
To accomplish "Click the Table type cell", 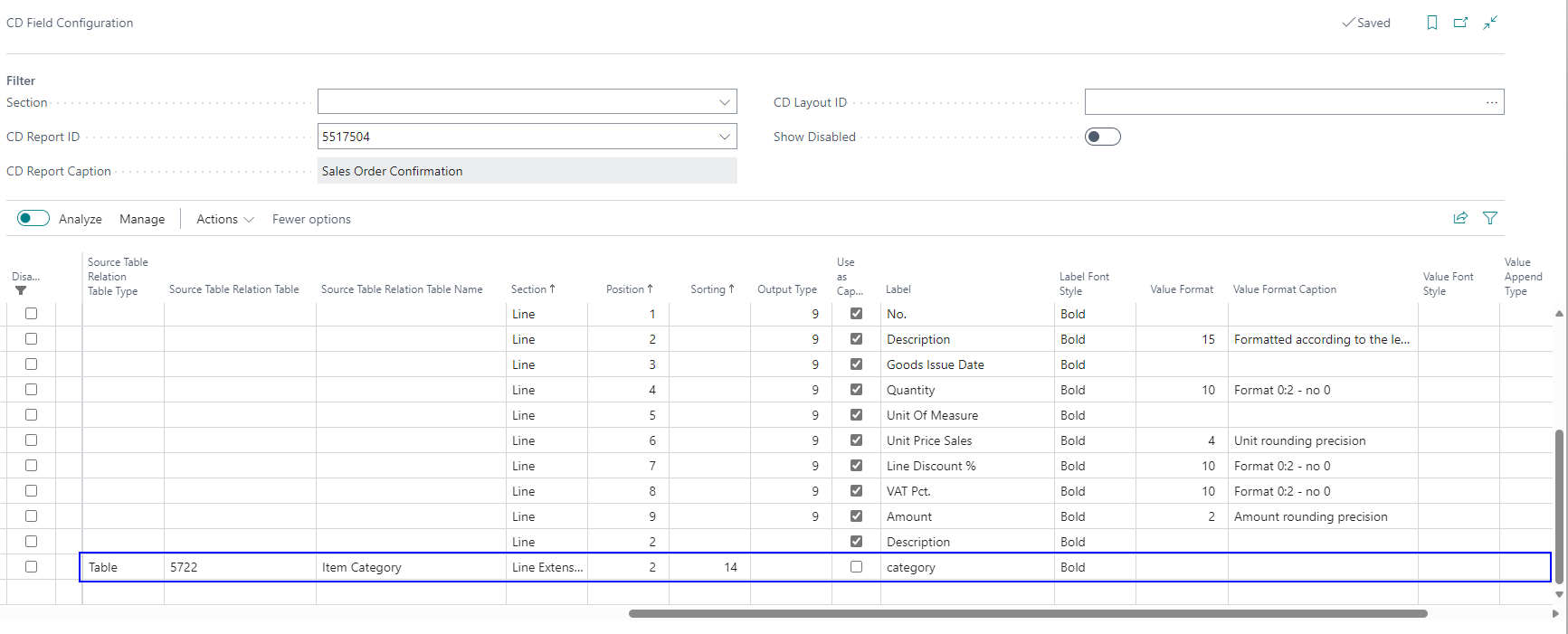I will point(123,567).
